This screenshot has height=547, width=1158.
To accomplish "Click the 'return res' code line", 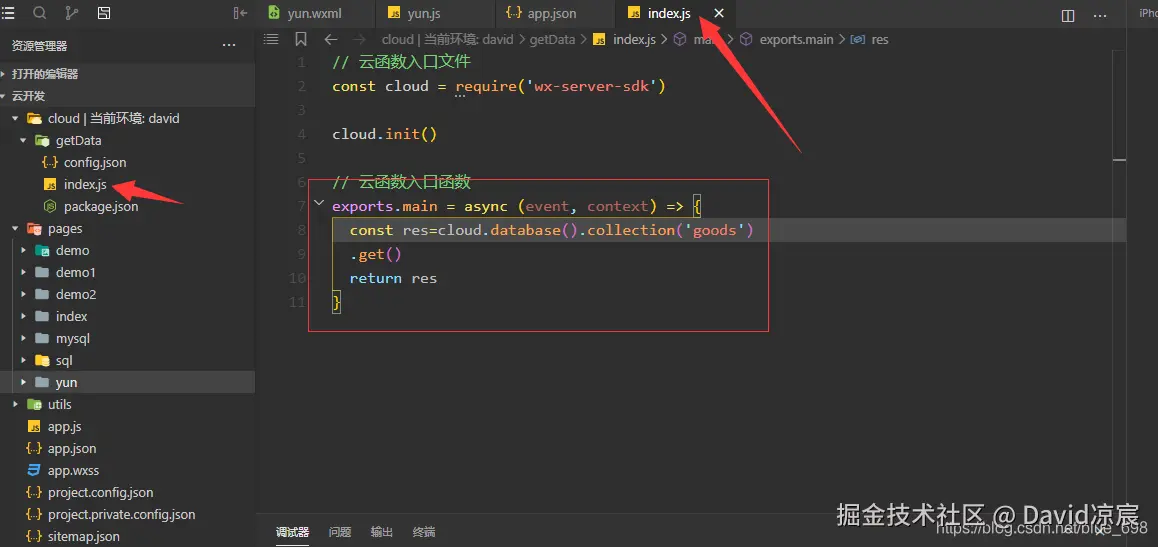I will 393,278.
